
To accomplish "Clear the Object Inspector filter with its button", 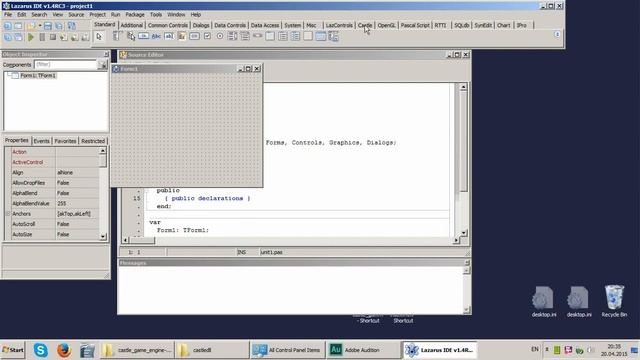I will (x=102, y=64).
